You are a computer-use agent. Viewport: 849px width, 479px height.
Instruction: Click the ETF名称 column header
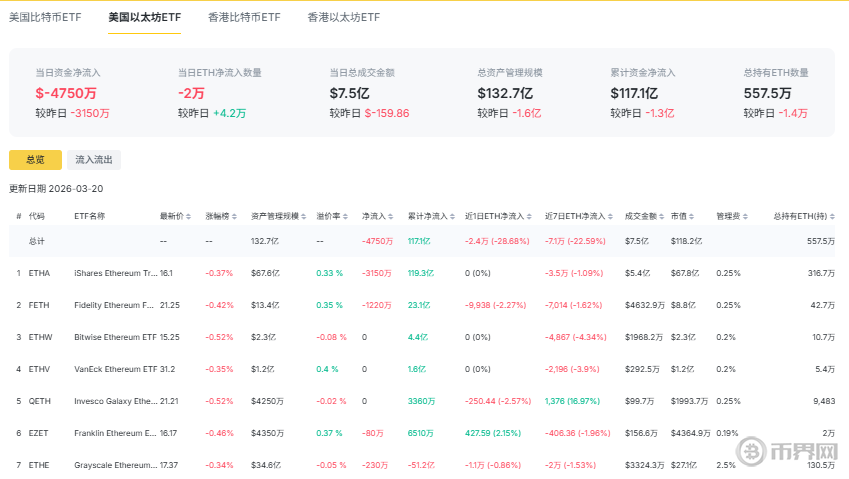89,216
